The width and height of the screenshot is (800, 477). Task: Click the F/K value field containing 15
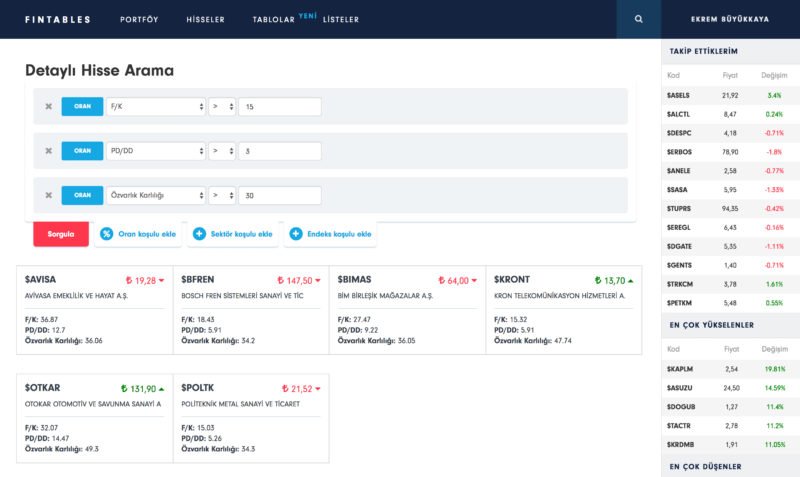point(280,107)
